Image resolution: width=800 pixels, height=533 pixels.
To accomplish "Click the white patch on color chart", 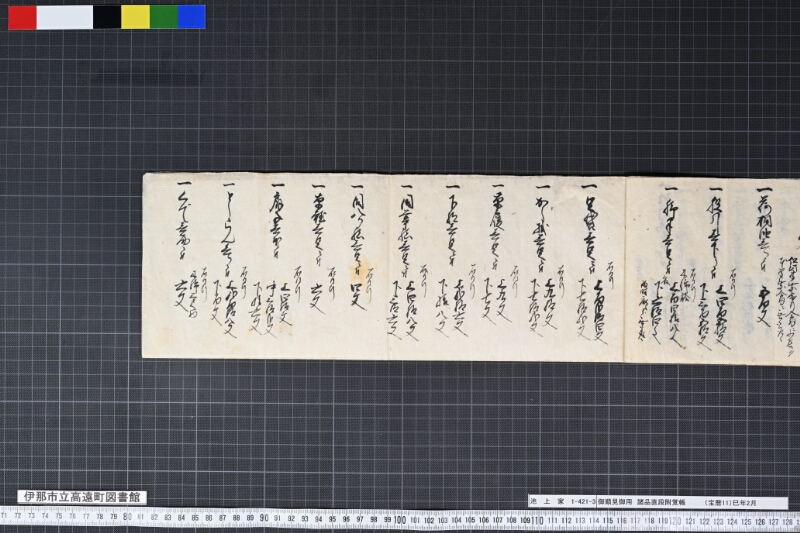I will 65,17.
